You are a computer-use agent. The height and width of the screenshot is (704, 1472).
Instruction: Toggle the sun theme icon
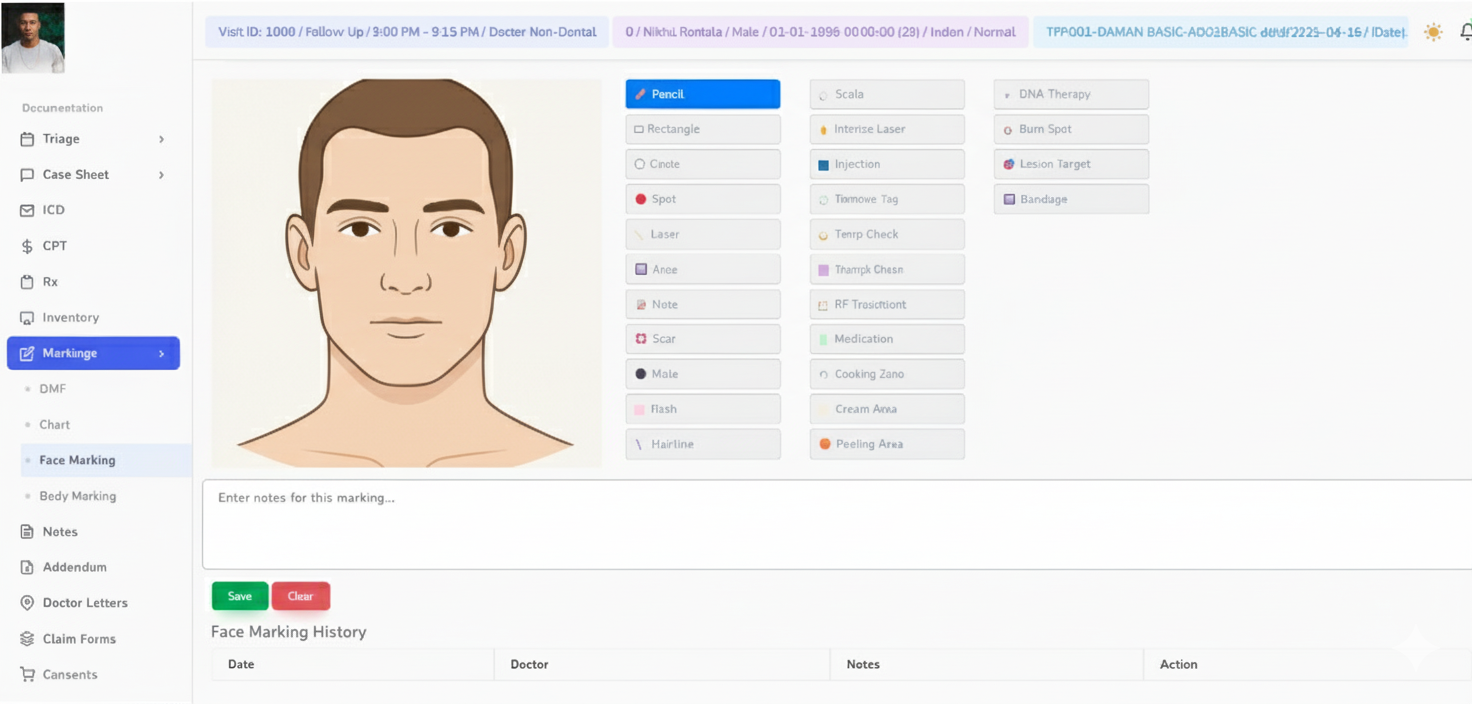[x=1433, y=32]
